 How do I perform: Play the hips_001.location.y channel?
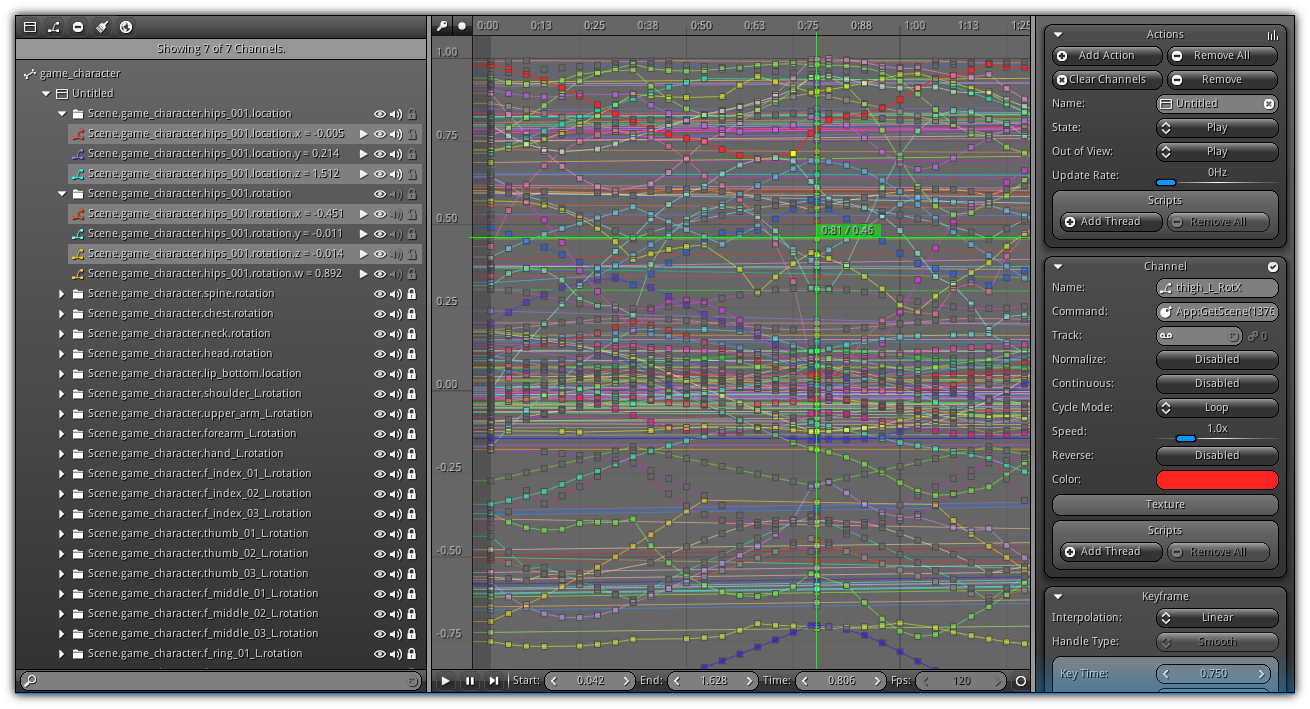coord(364,154)
